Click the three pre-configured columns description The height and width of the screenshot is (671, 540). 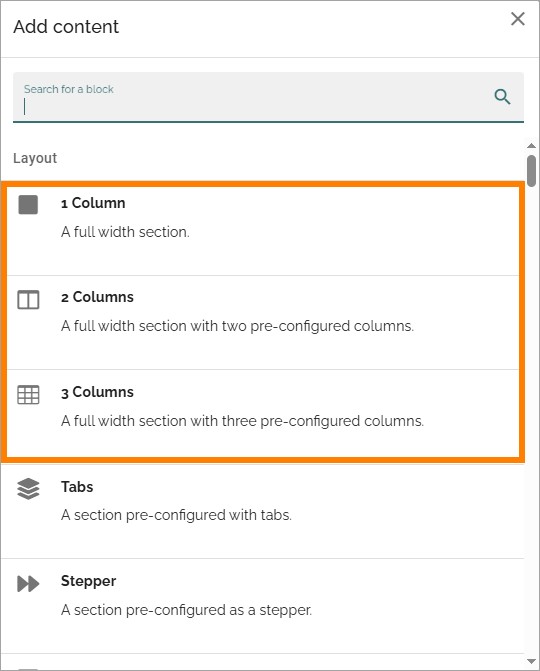[x=243, y=421]
